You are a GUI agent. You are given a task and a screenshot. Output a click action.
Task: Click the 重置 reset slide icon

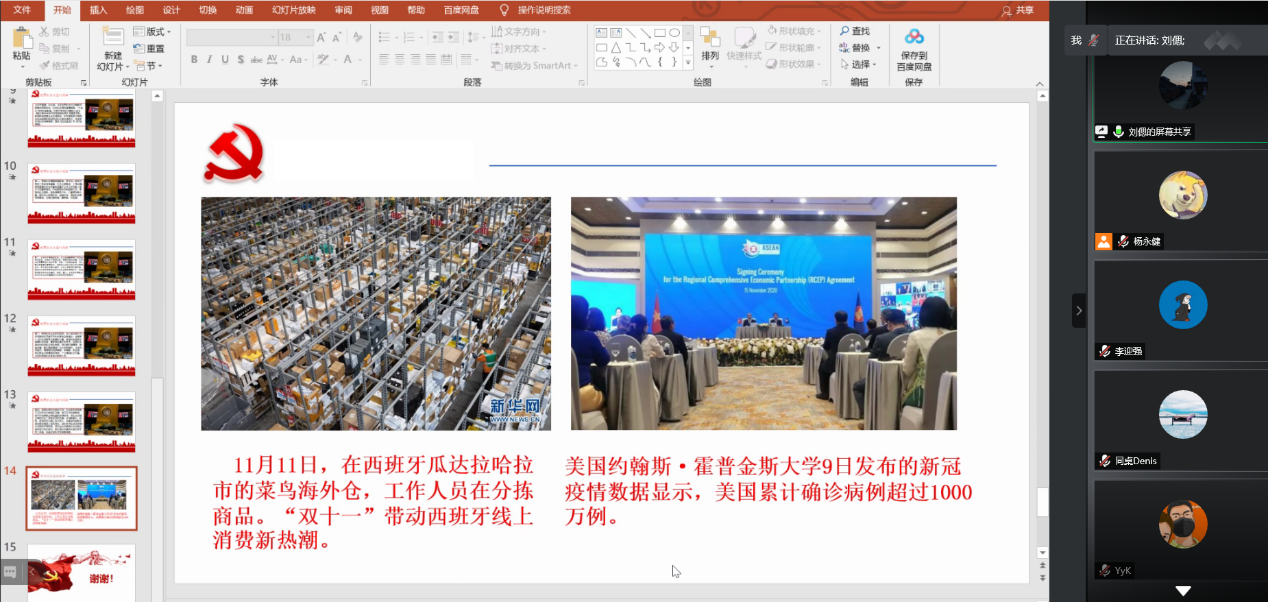click(149, 48)
